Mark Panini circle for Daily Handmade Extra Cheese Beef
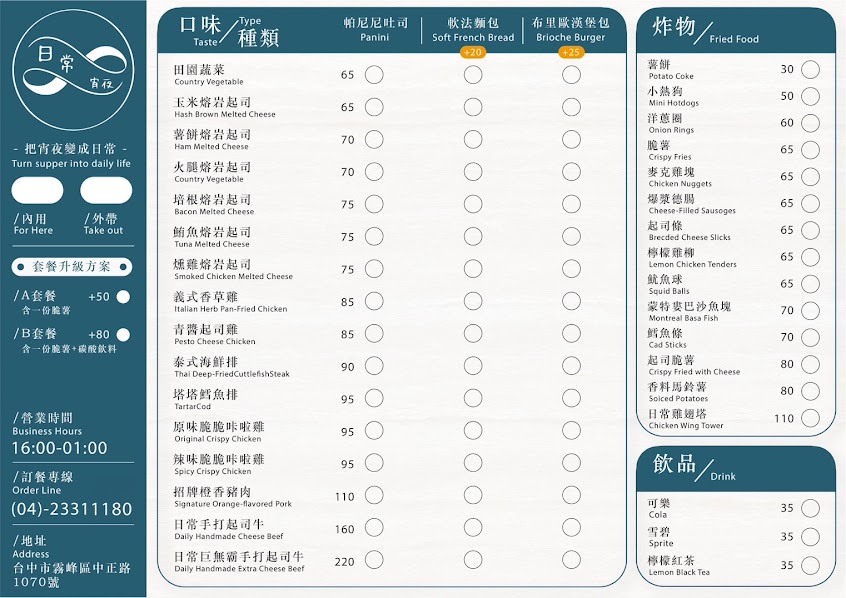Image resolution: width=846 pixels, height=598 pixels. click(374, 560)
